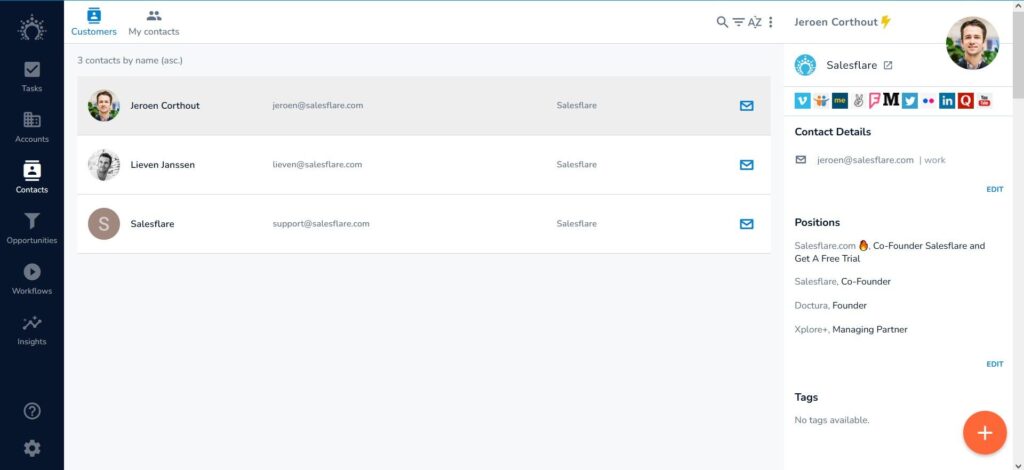
Task: Click Lieven Janssen's avatar photo
Action: coord(104,164)
